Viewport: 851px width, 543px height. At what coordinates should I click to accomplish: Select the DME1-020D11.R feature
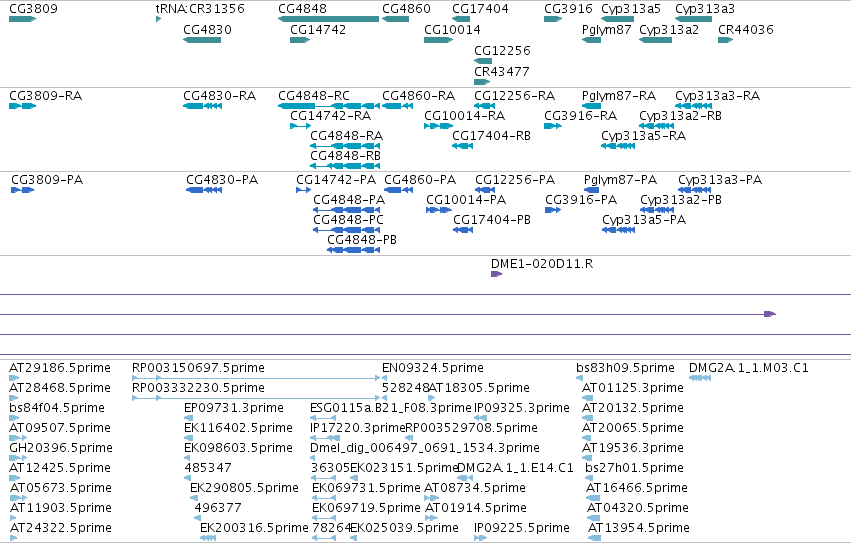point(496,274)
